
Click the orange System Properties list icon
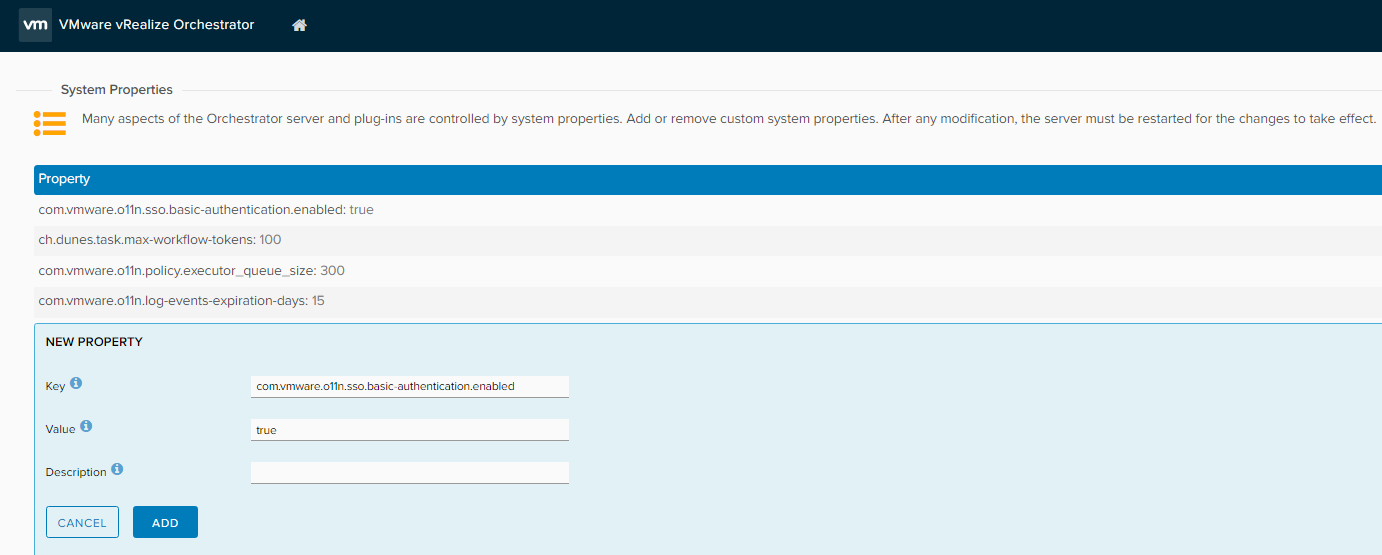pyautogui.click(x=49, y=123)
